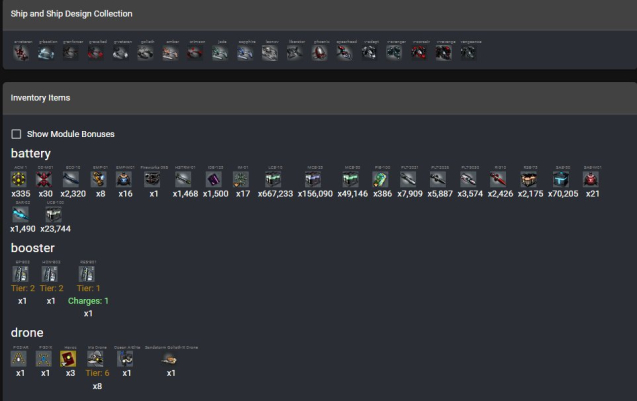Screen dimensions: 637x401
Task: Select the red battery item showing x21
Action: point(591,180)
